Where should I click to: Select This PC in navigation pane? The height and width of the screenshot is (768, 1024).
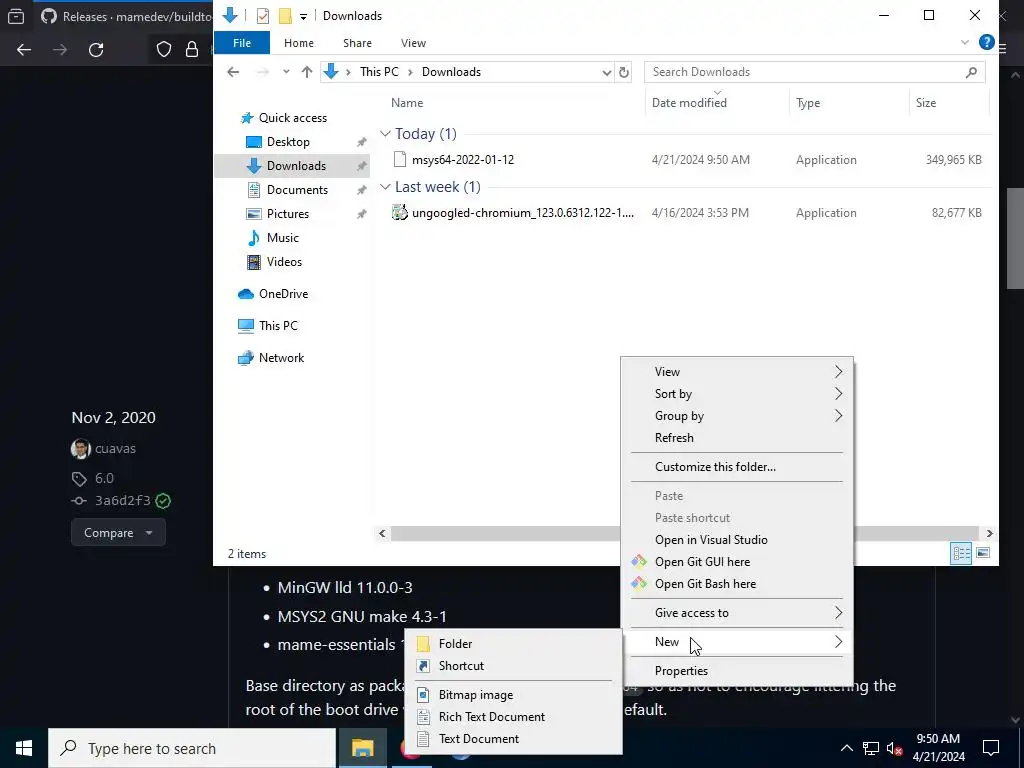278,325
